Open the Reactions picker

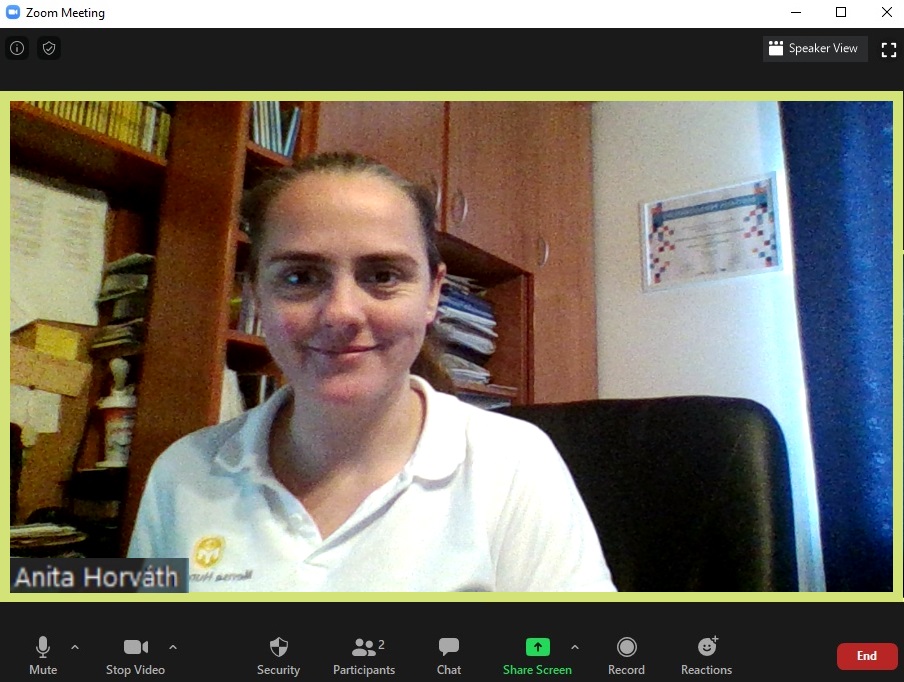pyautogui.click(x=706, y=655)
